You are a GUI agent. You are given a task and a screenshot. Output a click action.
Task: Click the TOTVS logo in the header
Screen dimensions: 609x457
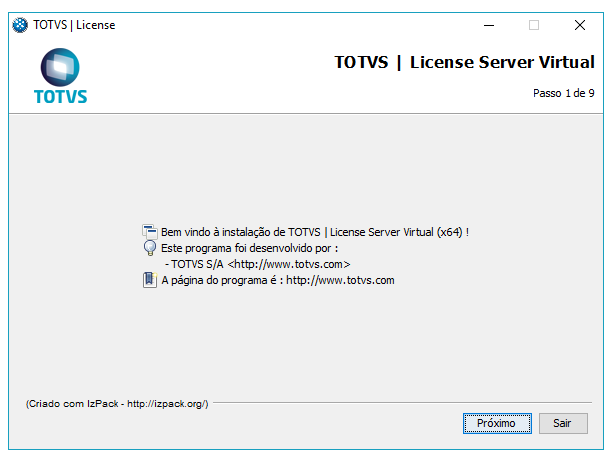point(60,78)
